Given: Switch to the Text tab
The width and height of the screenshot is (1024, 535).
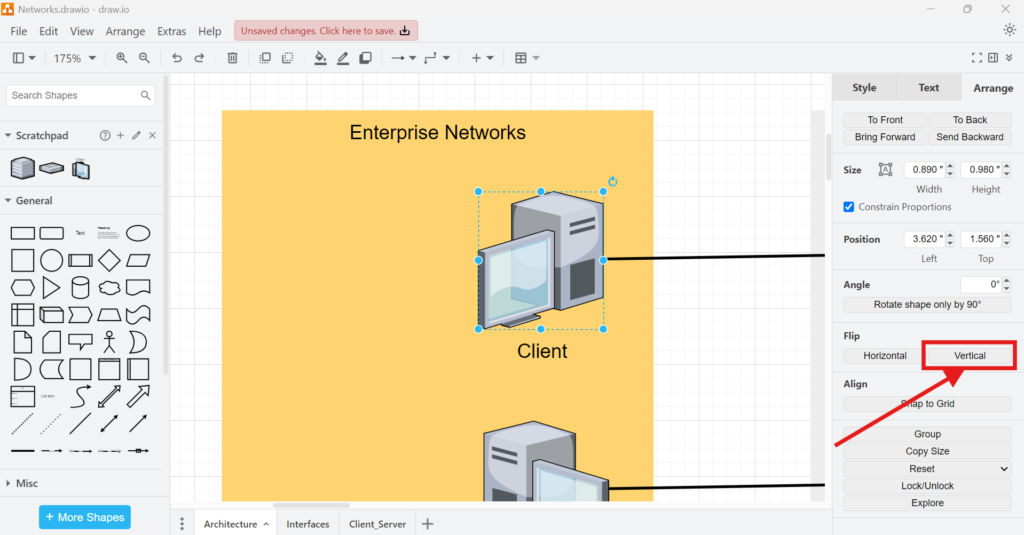Looking at the screenshot, I should click(929, 88).
